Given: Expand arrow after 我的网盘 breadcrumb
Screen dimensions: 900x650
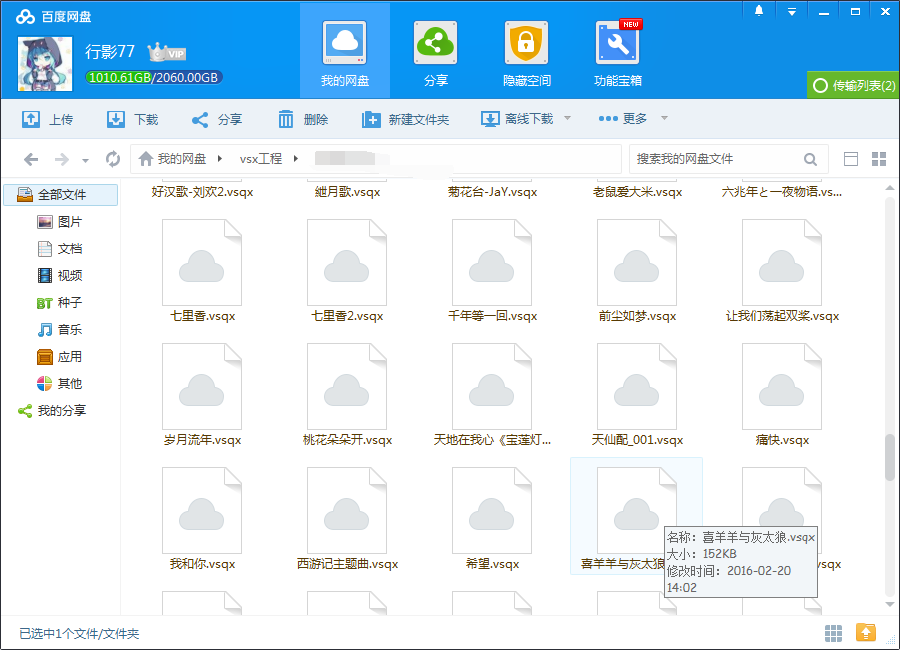Looking at the screenshot, I should click(x=220, y=158).
